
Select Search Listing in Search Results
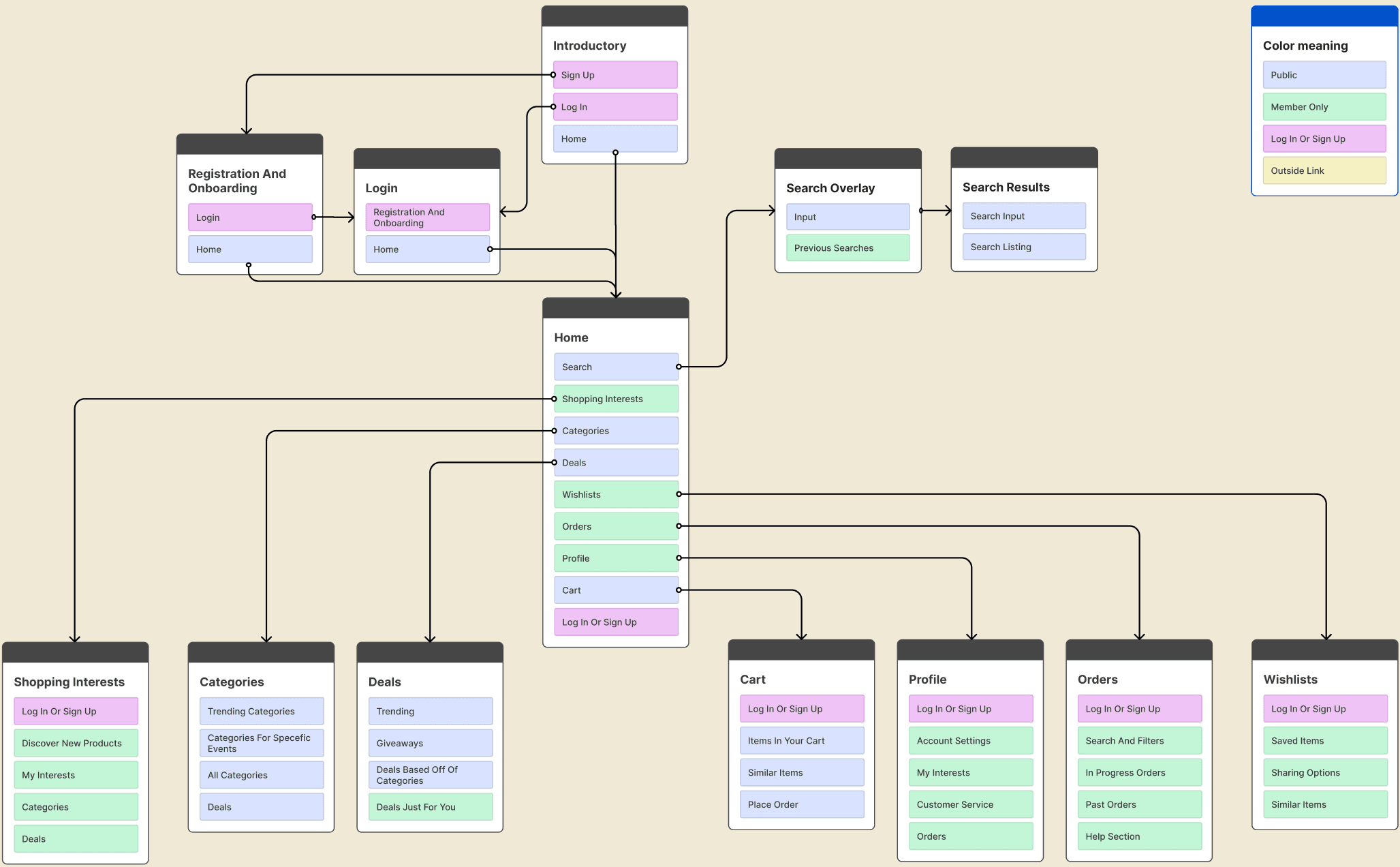tap(1023, 247)
